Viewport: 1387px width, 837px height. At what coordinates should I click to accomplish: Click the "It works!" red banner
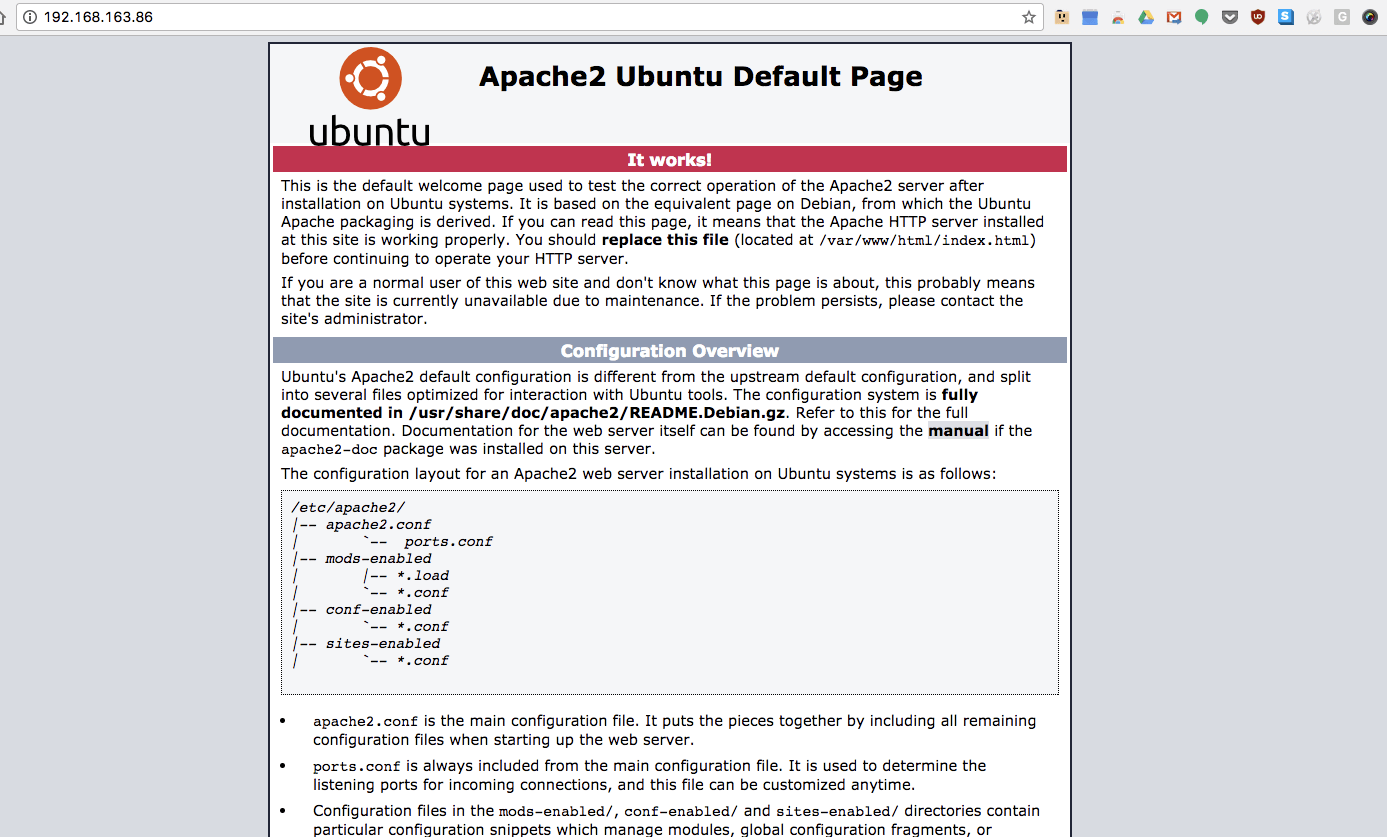pyautogui.click(x=669, y=160)
